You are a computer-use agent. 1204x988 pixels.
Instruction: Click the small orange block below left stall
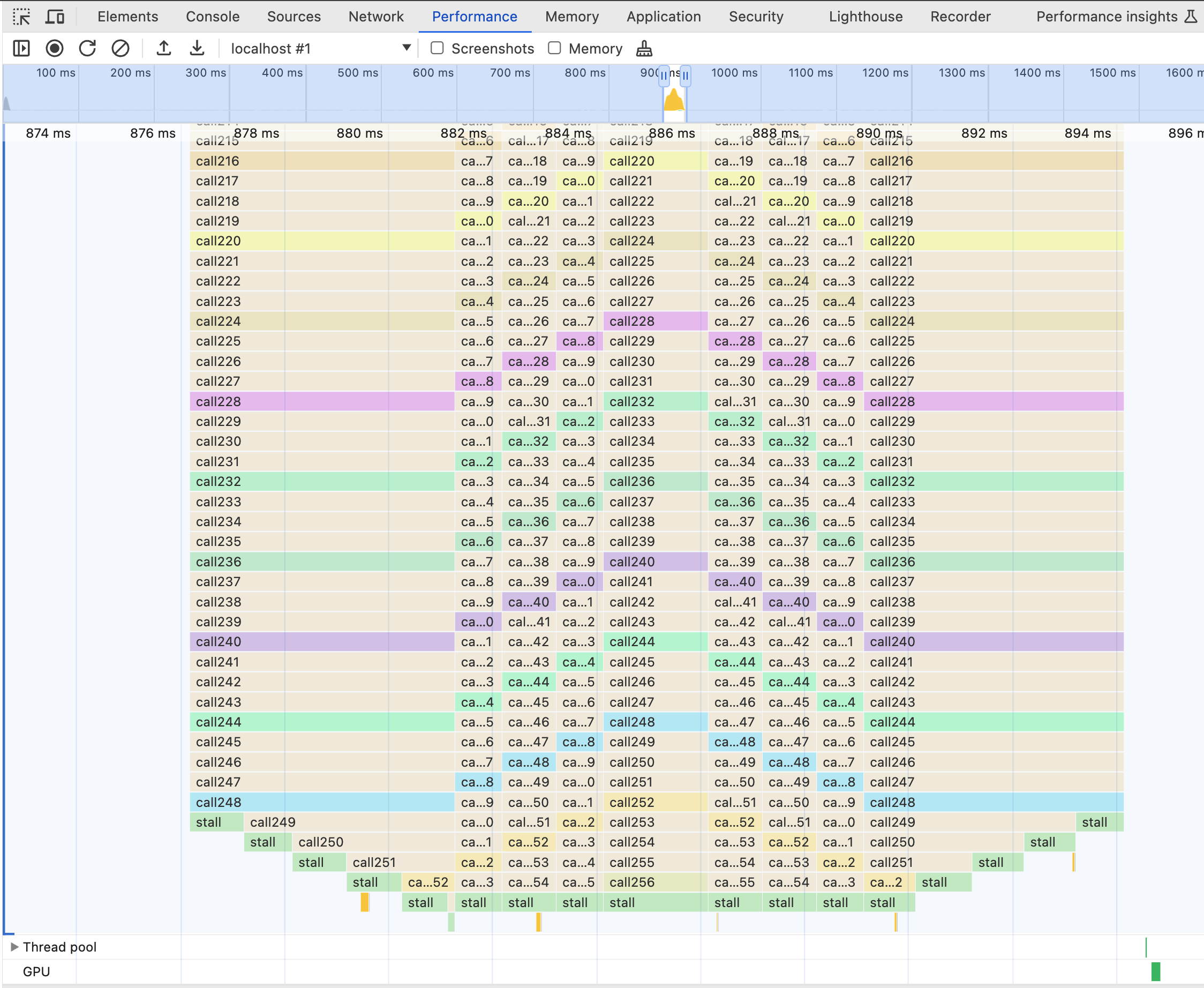[365, 902]
